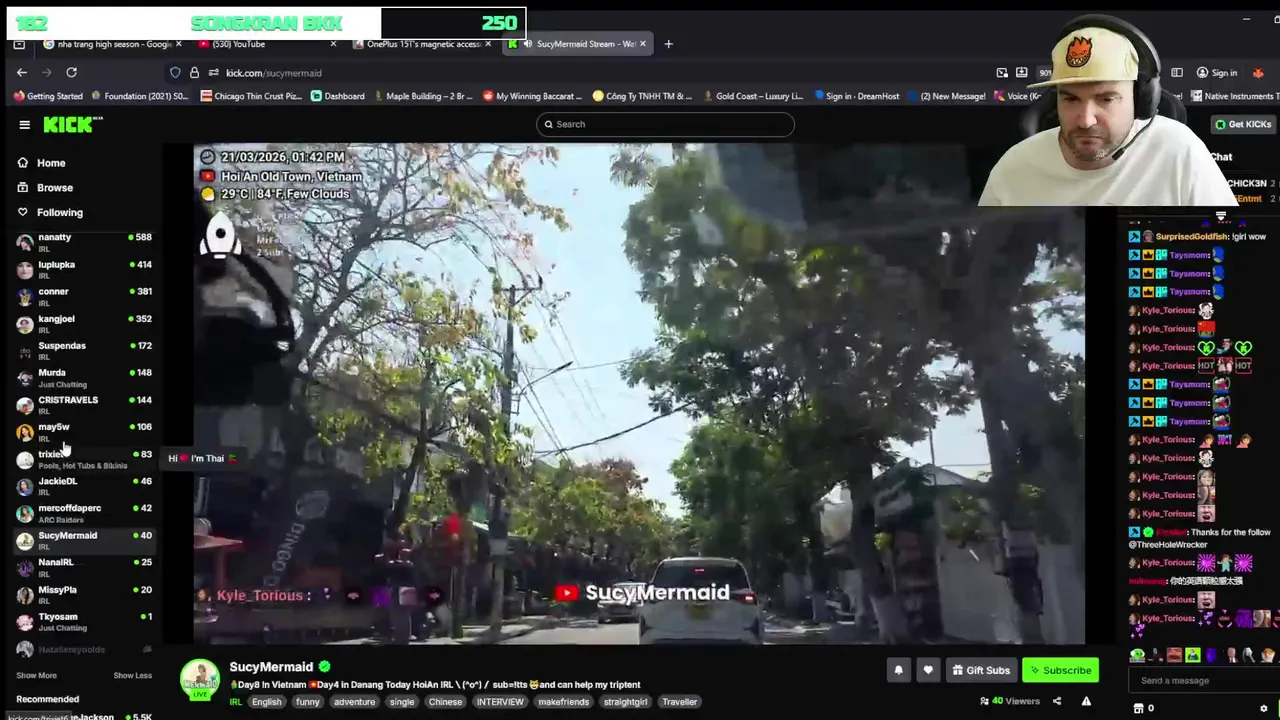Open kangjoel channel in sidebar
The height and width of the screenshot is (720, 1280).
84,323
